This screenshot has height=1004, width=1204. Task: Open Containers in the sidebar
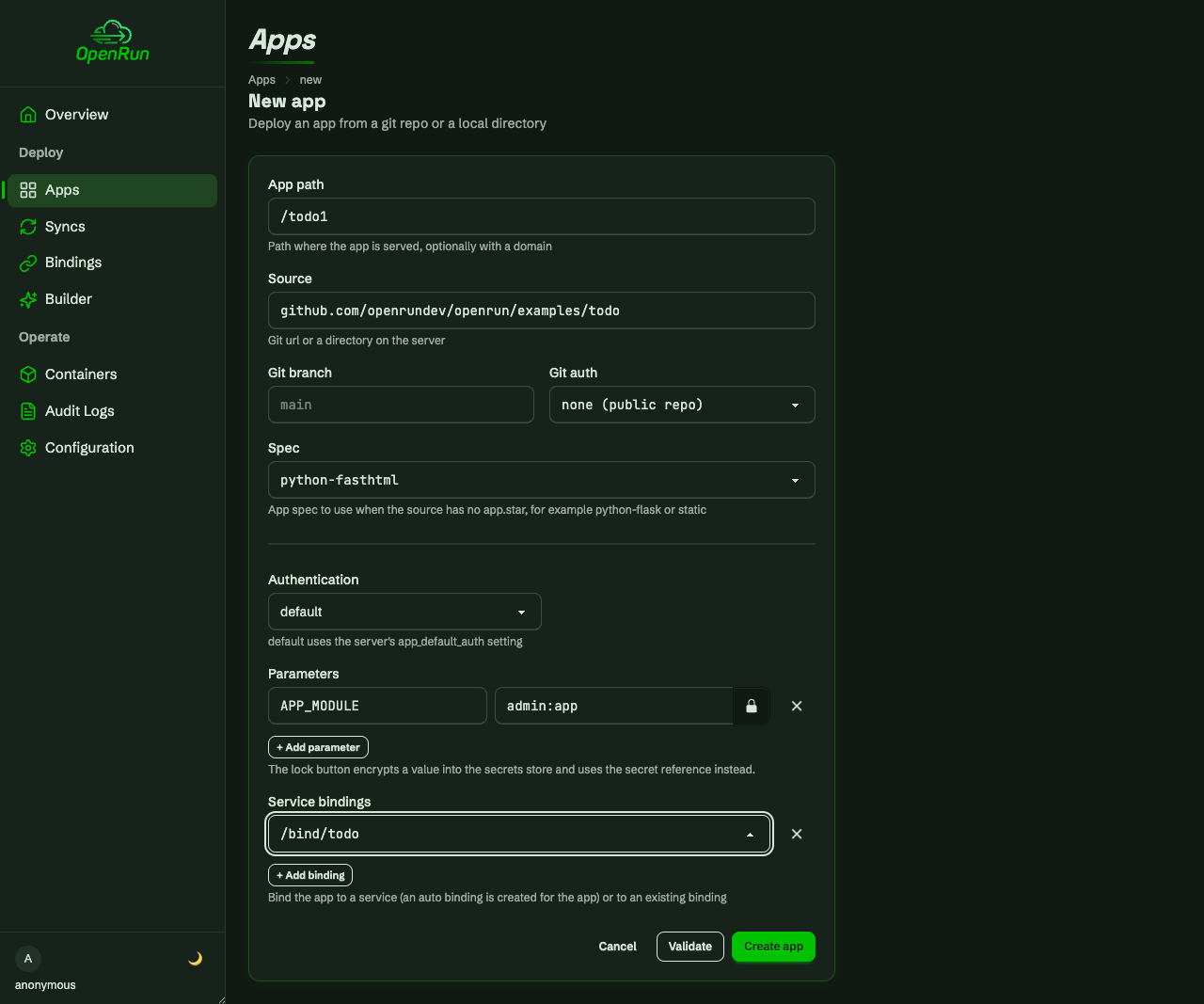(x=112, y=375)
